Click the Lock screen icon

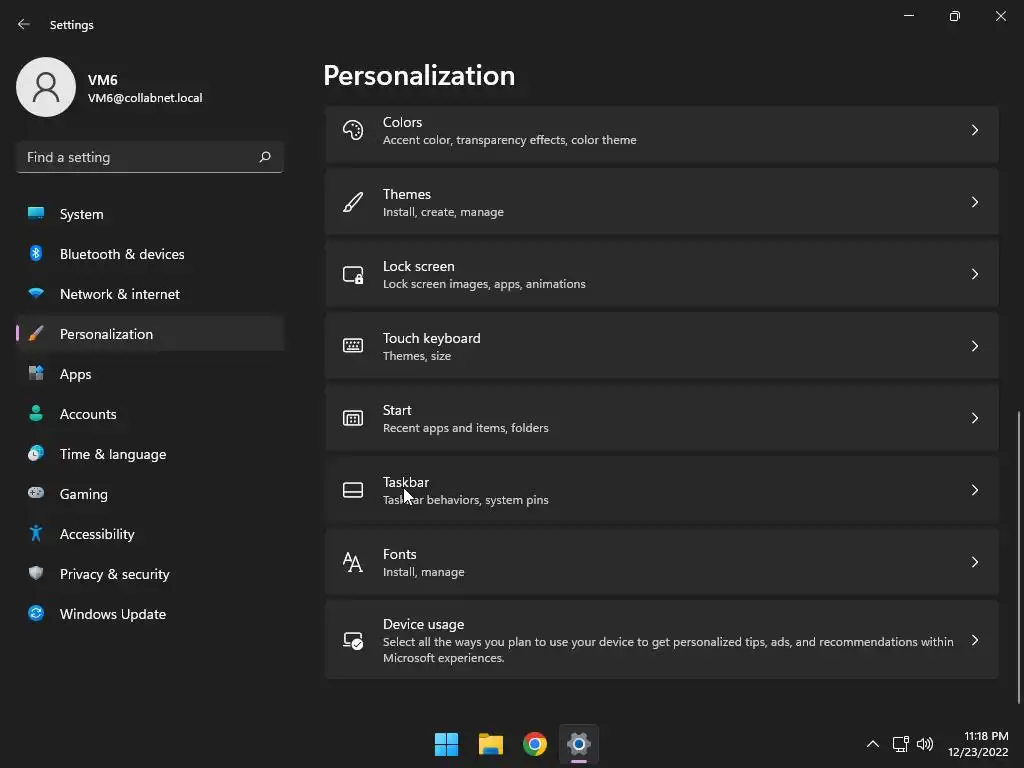(x=353, y=274)
